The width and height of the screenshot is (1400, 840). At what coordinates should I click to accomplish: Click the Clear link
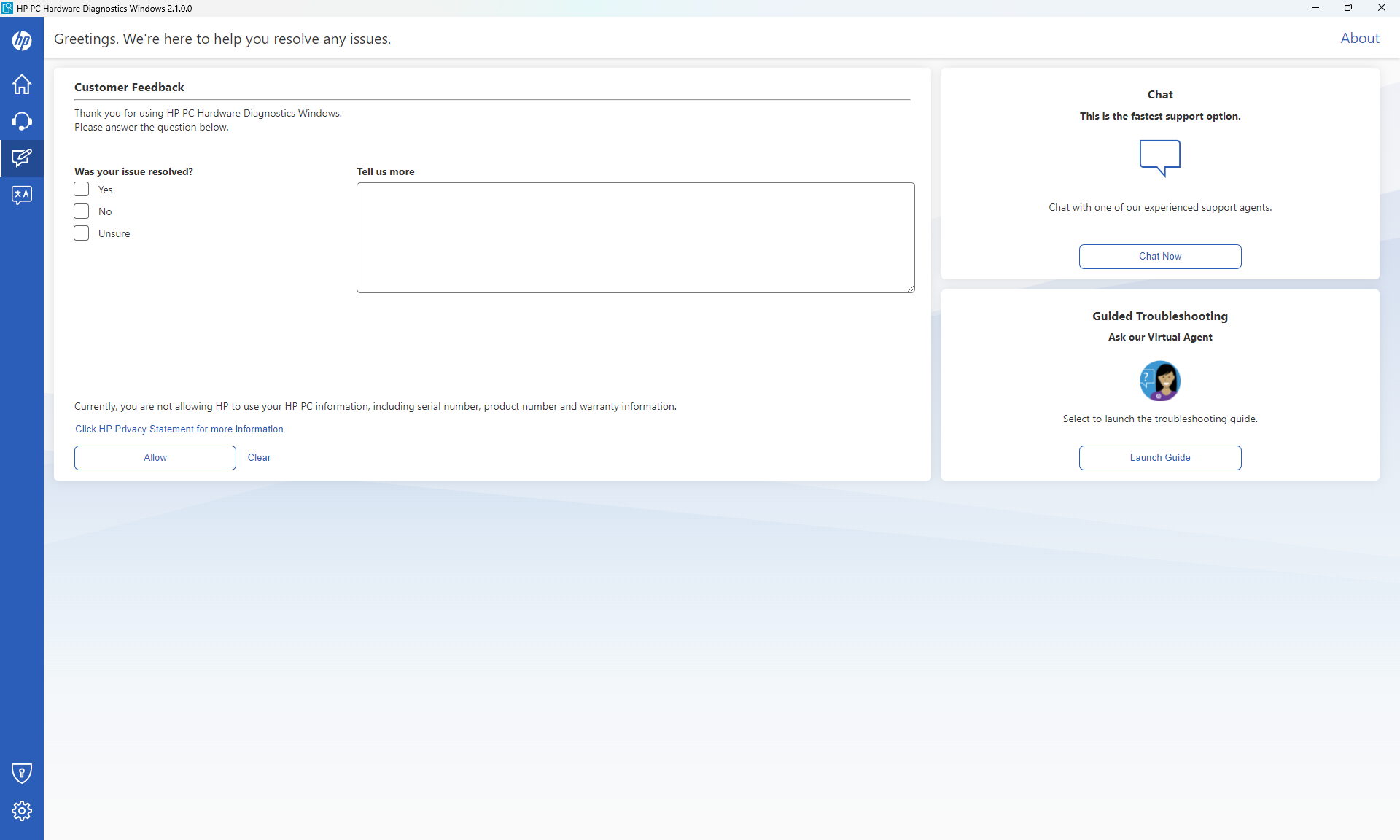[x=259, y=458]
